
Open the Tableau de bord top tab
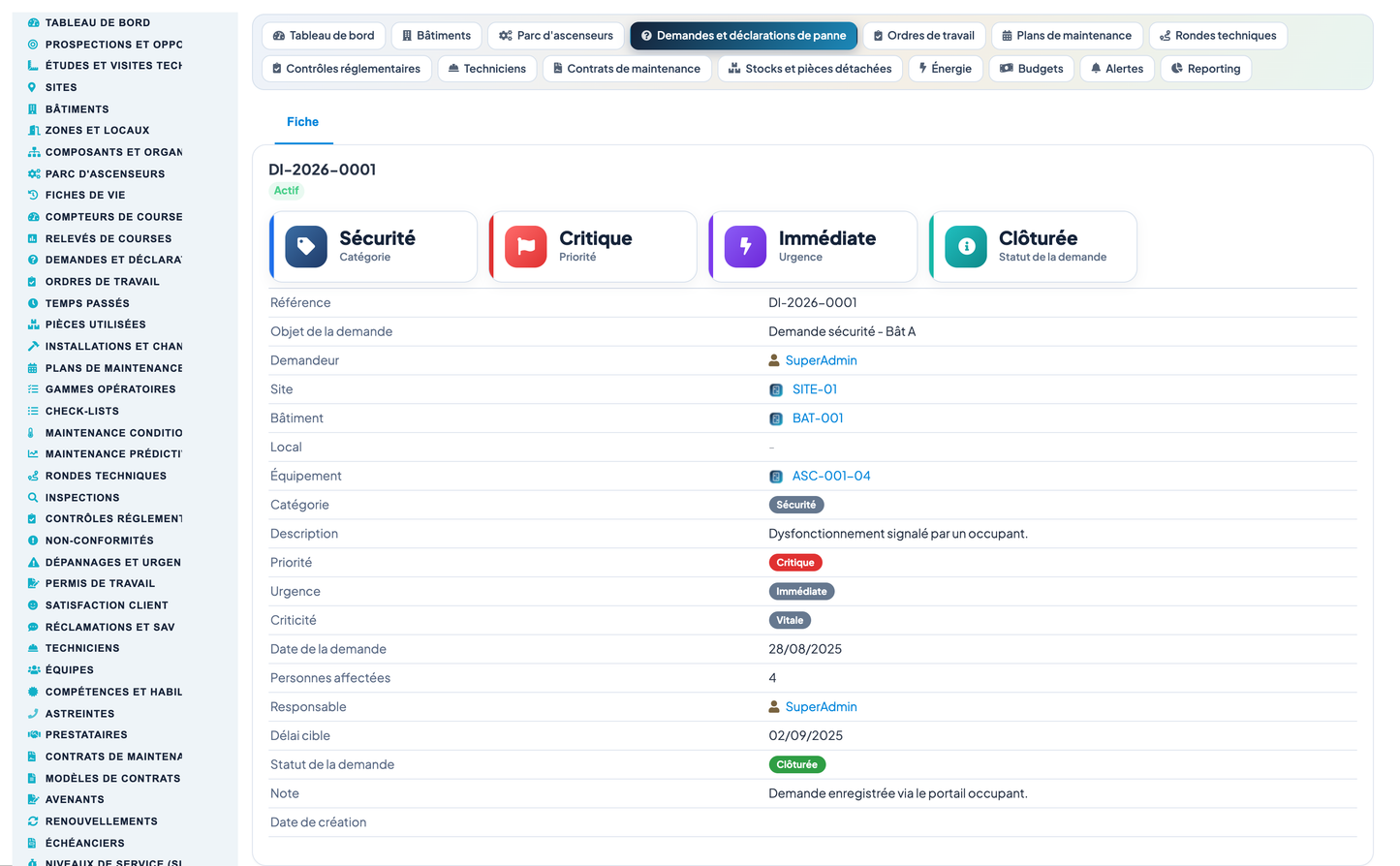[324, 36]
